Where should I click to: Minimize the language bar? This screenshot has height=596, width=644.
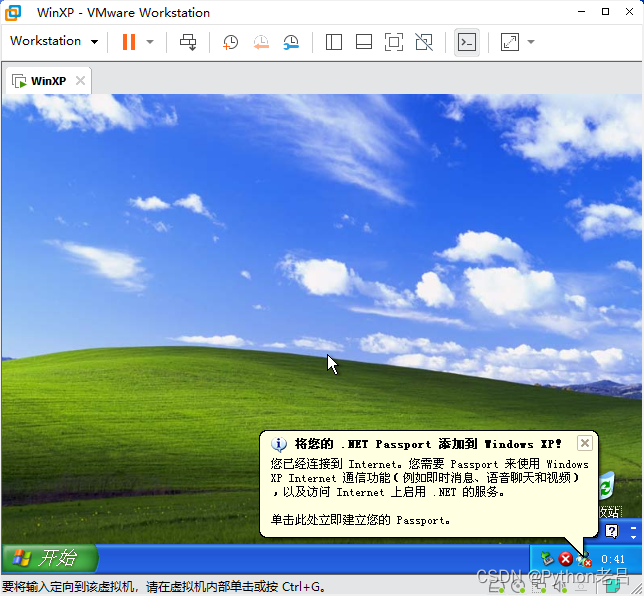pos(633,527)
